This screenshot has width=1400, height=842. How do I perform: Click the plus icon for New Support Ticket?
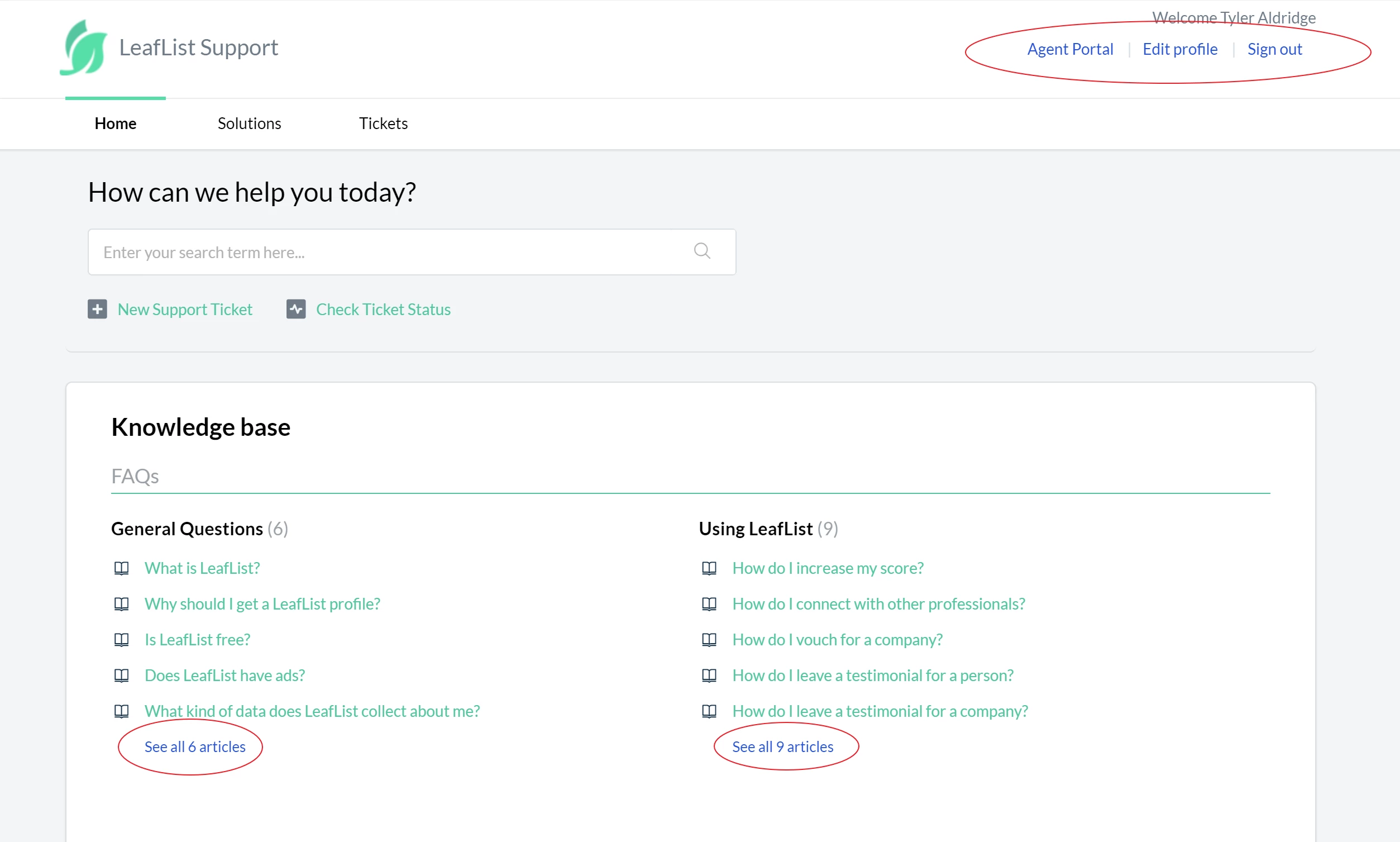click(x=98, y=309)
